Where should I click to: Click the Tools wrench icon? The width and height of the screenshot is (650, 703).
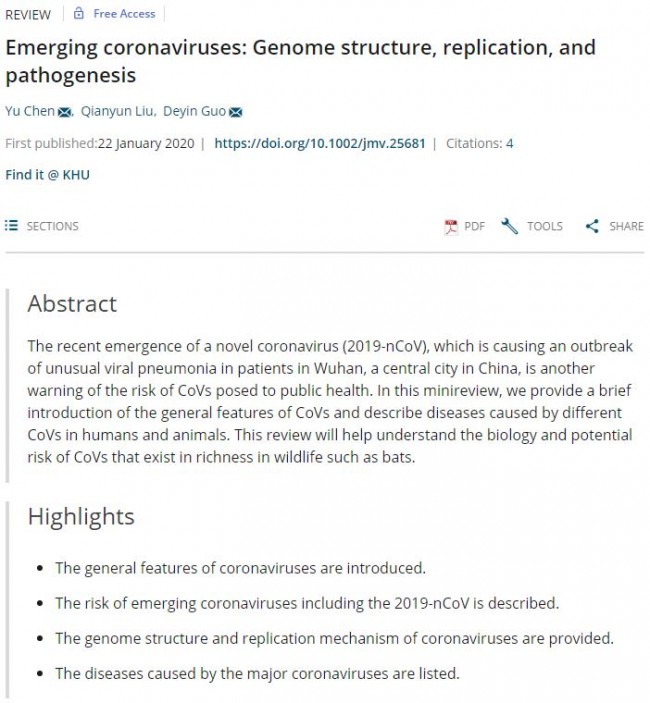click(510, 226)
